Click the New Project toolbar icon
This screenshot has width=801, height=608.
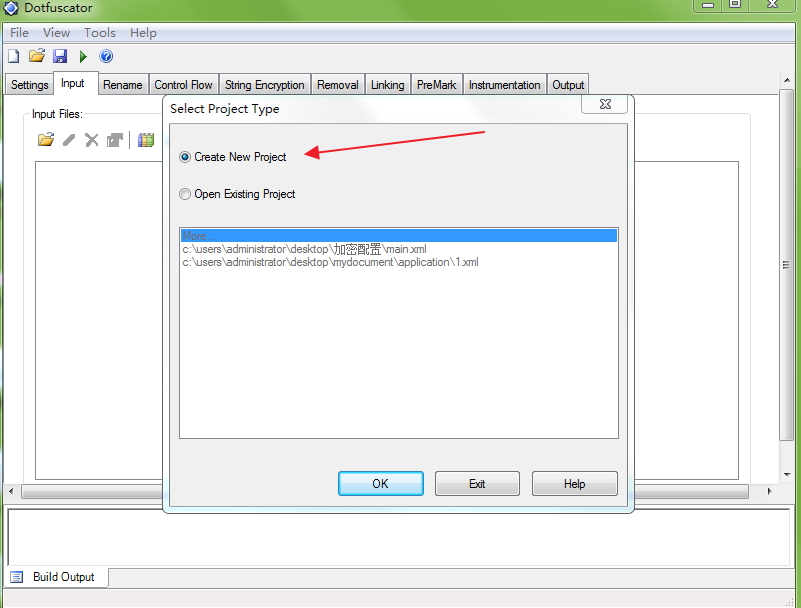pos(14,56)
